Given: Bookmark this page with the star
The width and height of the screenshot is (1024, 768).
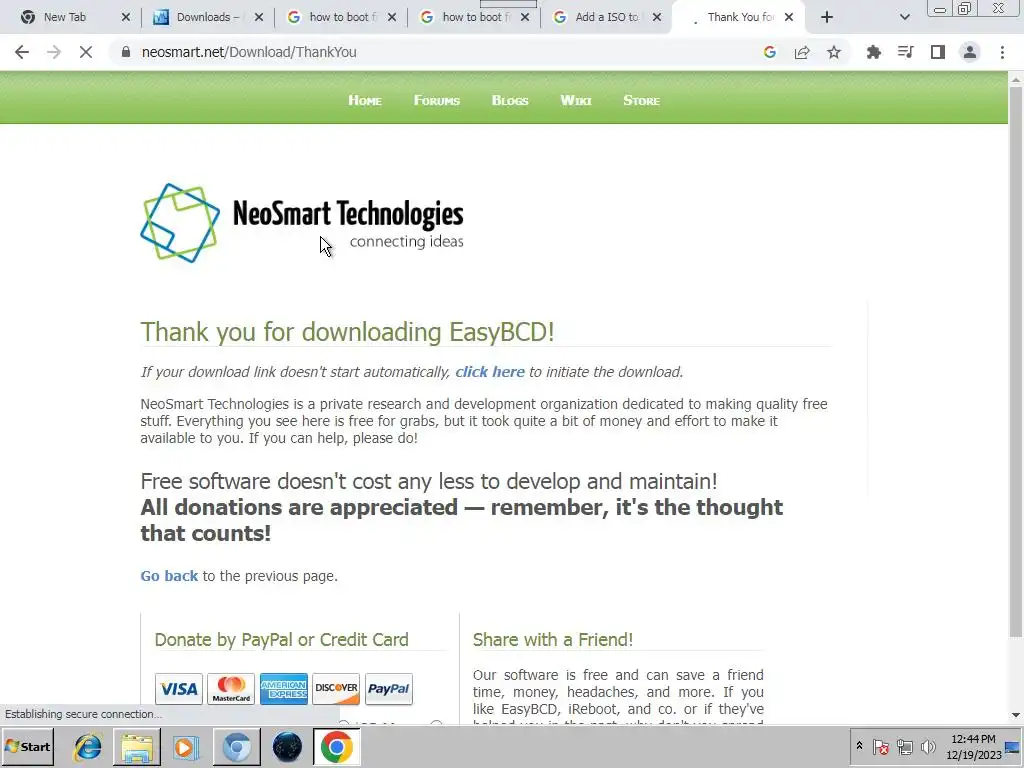Looking at the screenshot, I should (x=834, y=52).
